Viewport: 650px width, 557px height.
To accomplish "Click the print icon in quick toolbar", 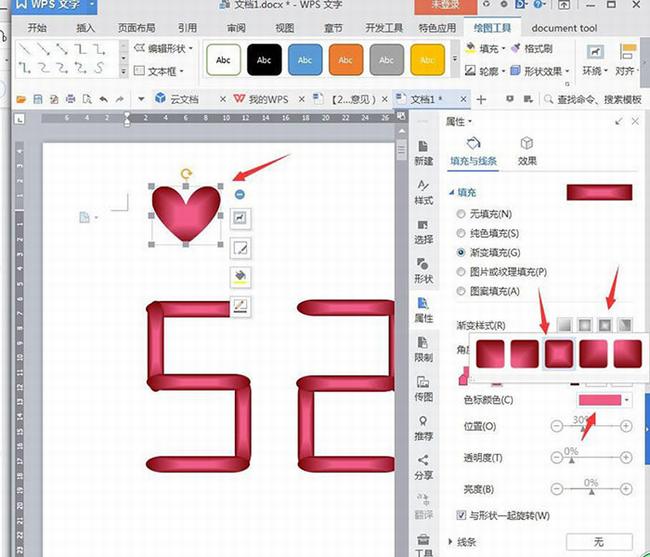I will coord(70,99).
